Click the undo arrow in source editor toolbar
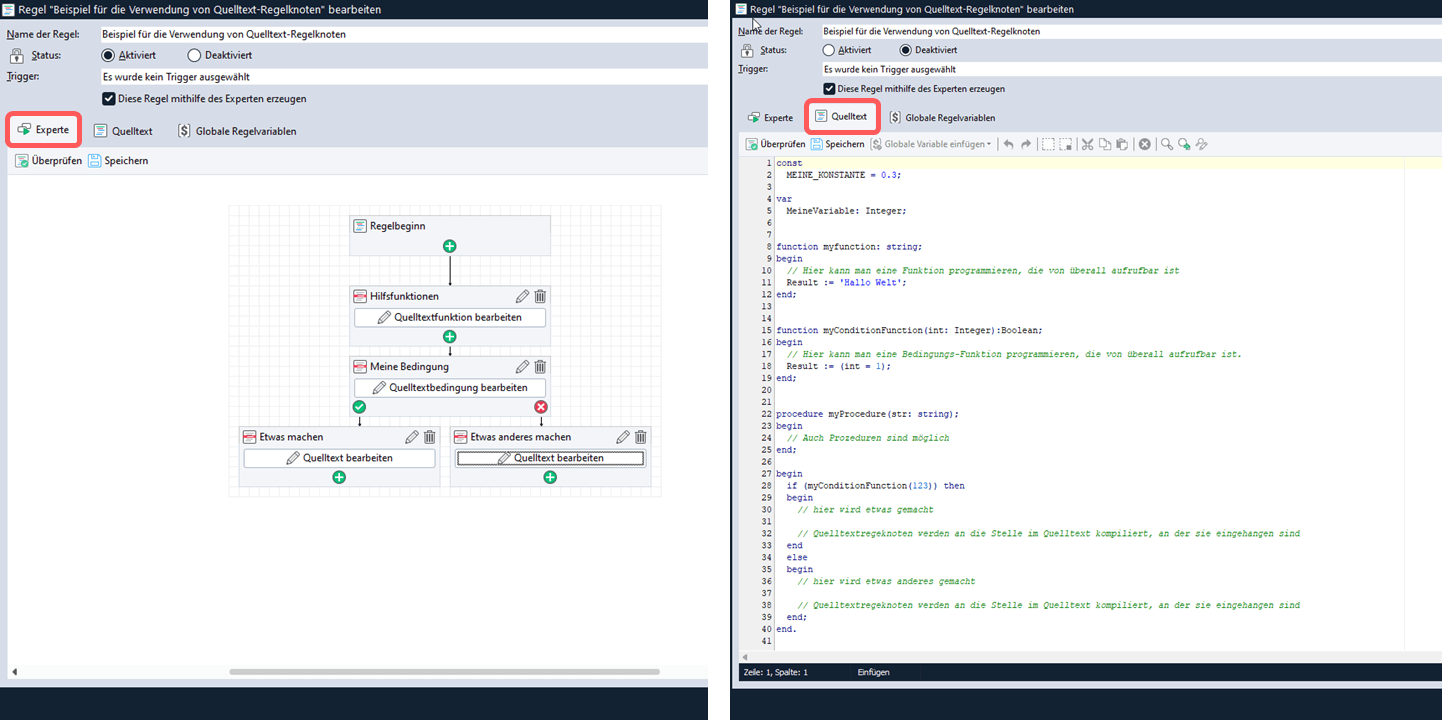Viewport: 1442px width, 720px height. (1008, 144)
